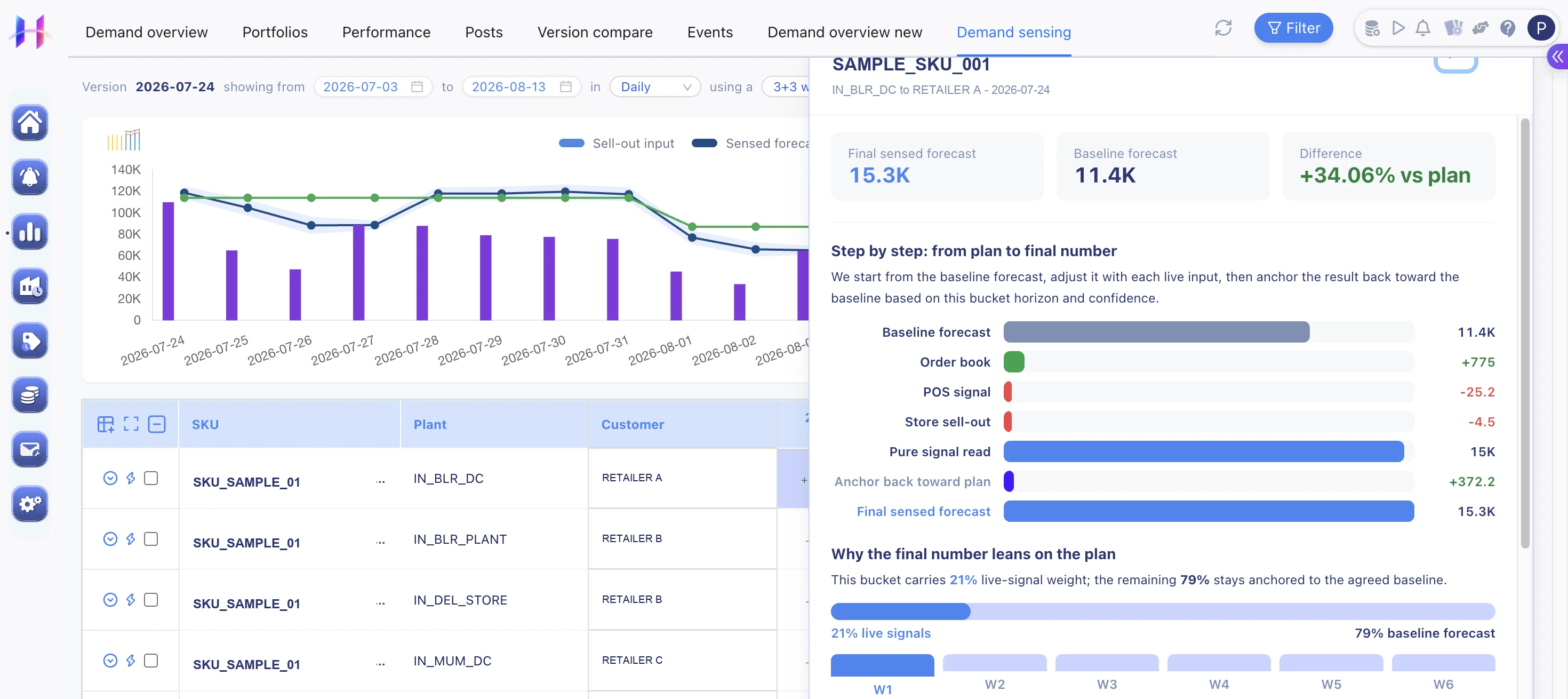The height and width of the screenshot is (699, 1568).
Task: Open the settings gears sidebar icon
Action: pos(30,504)
